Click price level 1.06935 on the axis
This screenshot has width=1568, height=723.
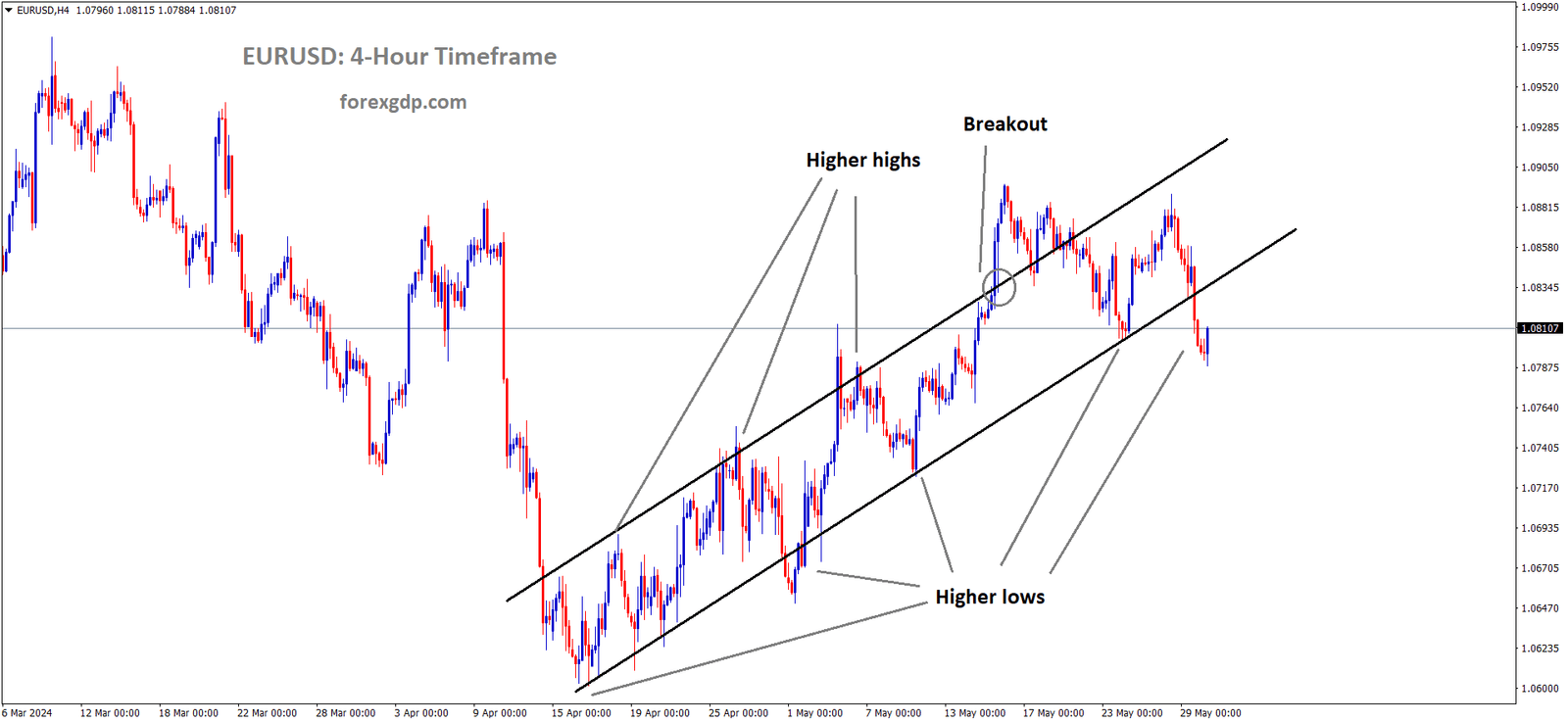[x=1540, y=528]
